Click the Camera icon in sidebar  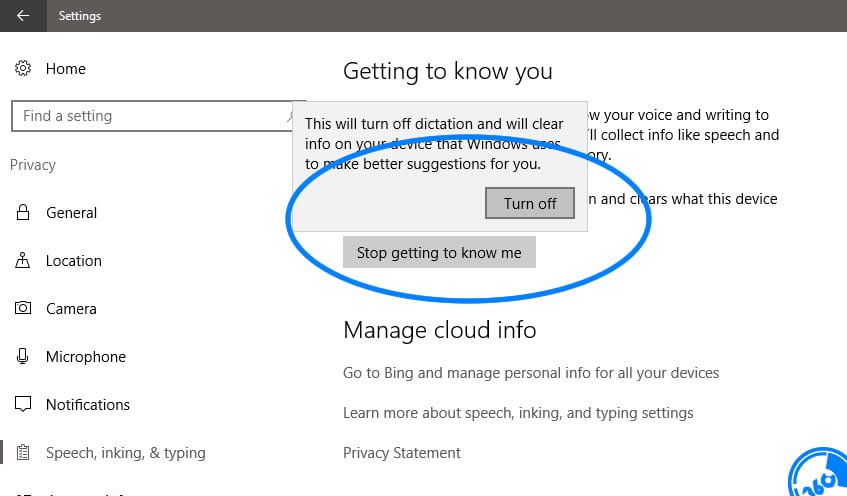click(23, 309)
